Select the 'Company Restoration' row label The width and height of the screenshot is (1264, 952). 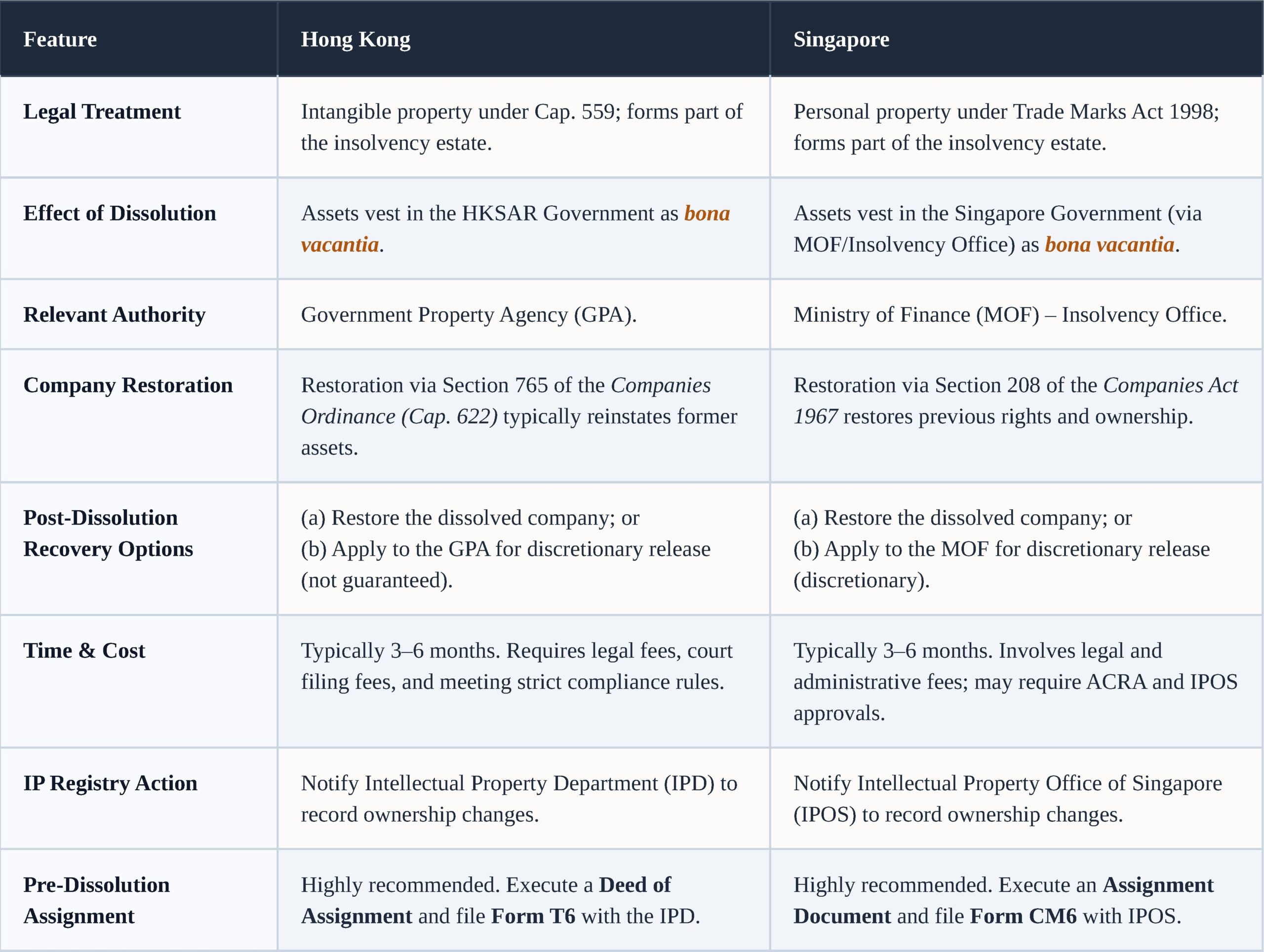pos(139,416)
